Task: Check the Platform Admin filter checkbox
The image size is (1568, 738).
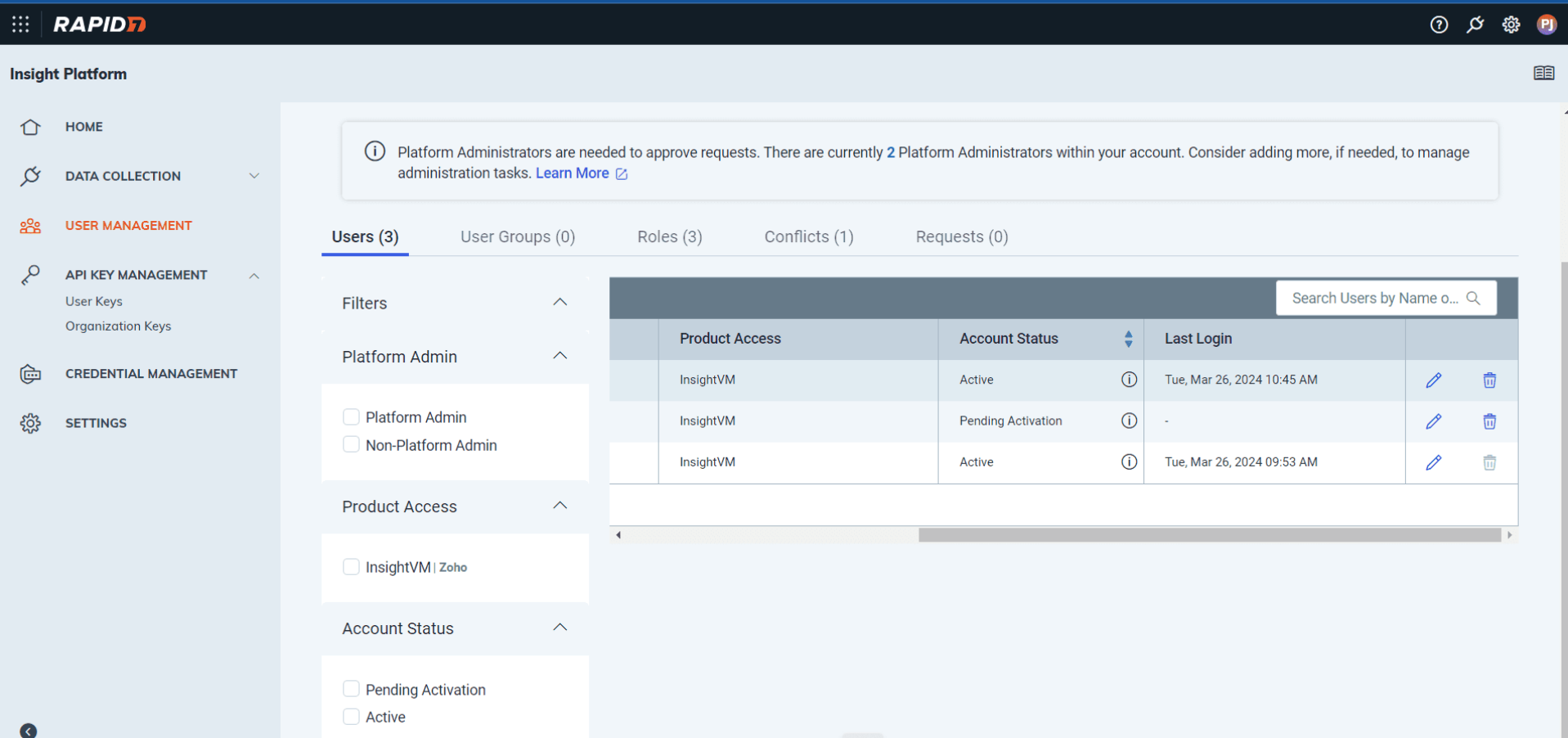Action: (351, 417)
